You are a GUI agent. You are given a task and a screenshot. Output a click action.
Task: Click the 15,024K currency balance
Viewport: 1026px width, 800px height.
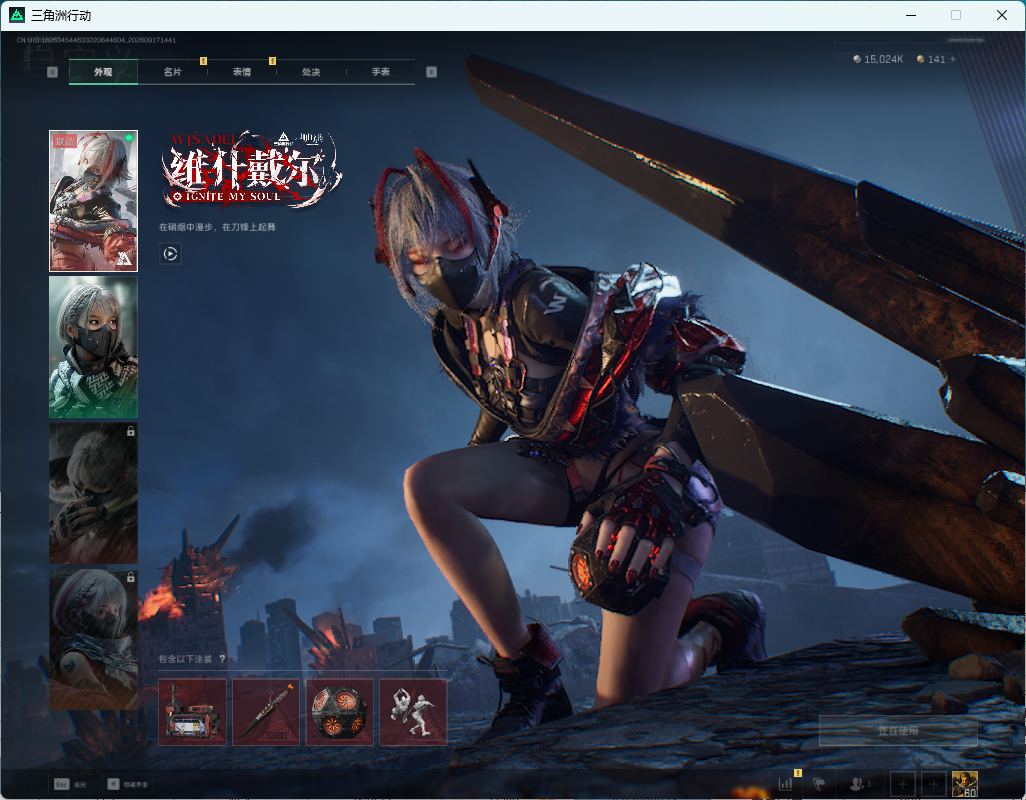878,60
